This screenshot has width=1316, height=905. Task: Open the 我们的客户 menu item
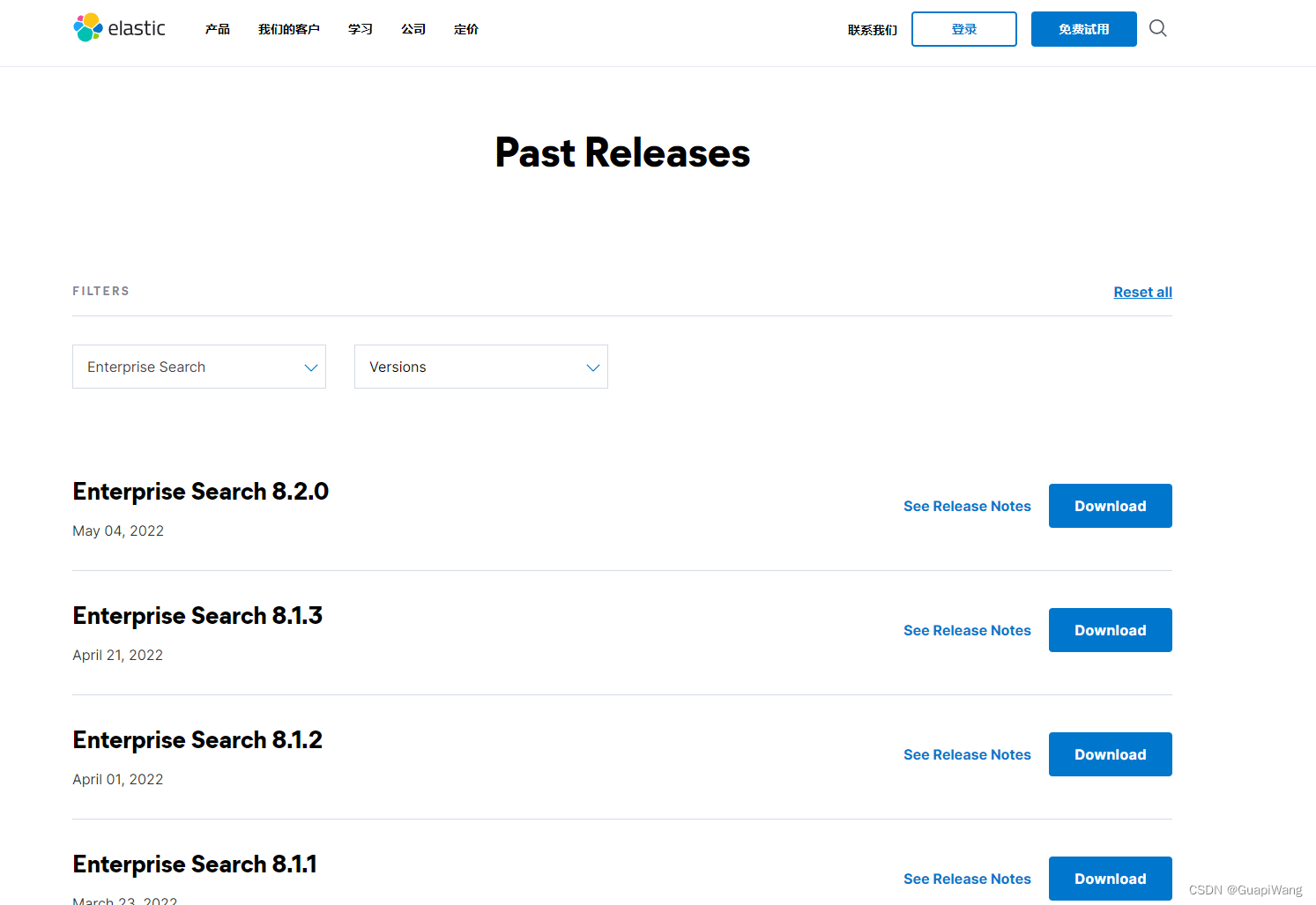coord(288,29)
